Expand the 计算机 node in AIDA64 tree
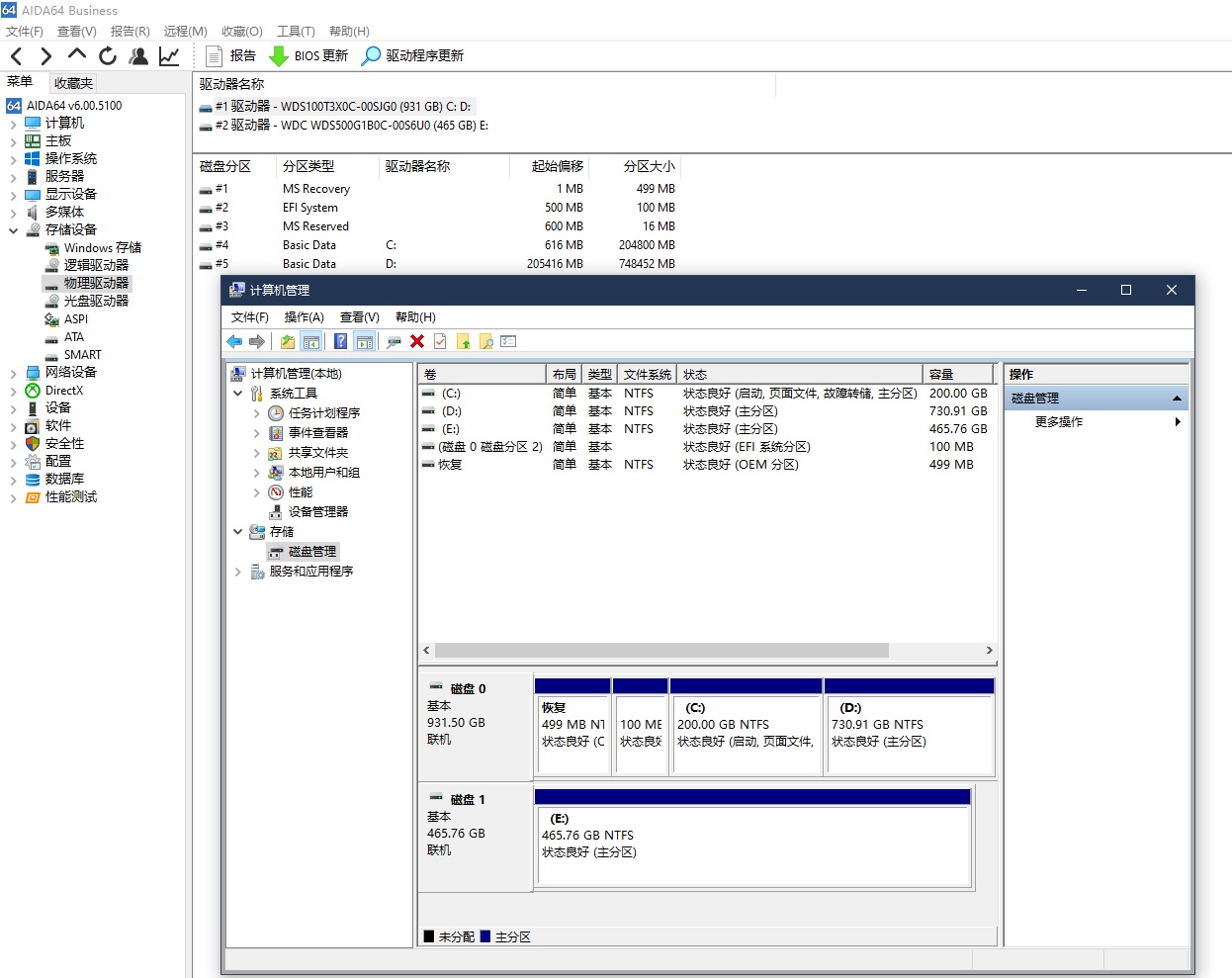 pos(13,124)
